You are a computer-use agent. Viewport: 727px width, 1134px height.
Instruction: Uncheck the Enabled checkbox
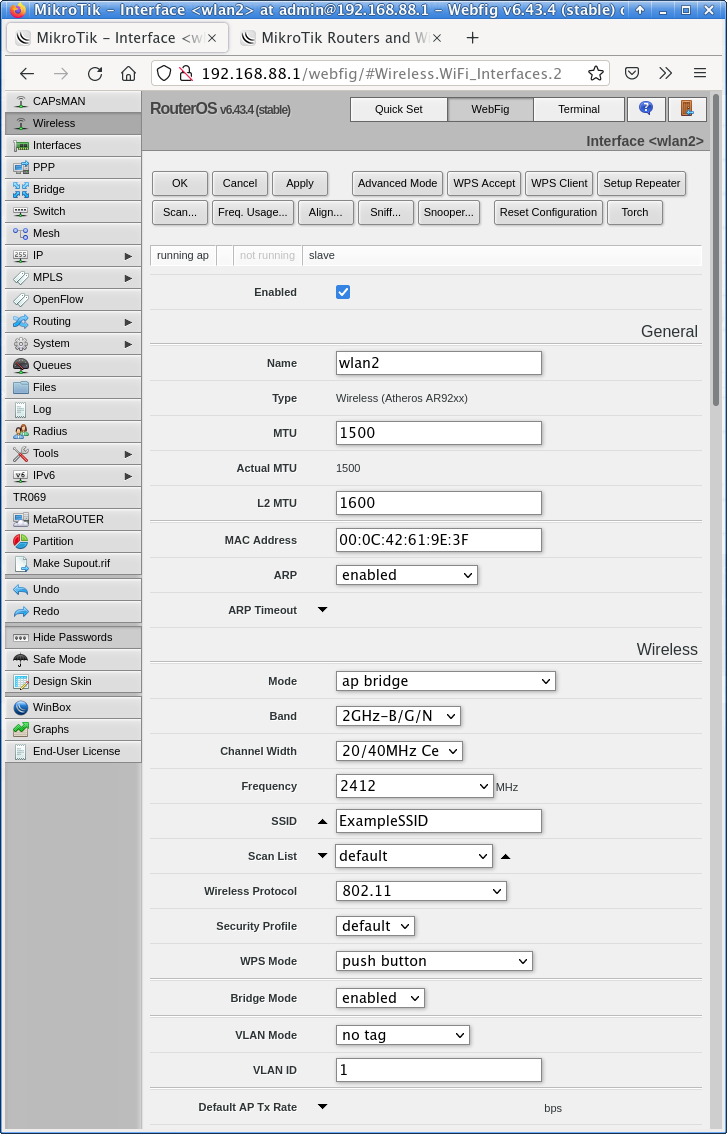pos(343,292)
